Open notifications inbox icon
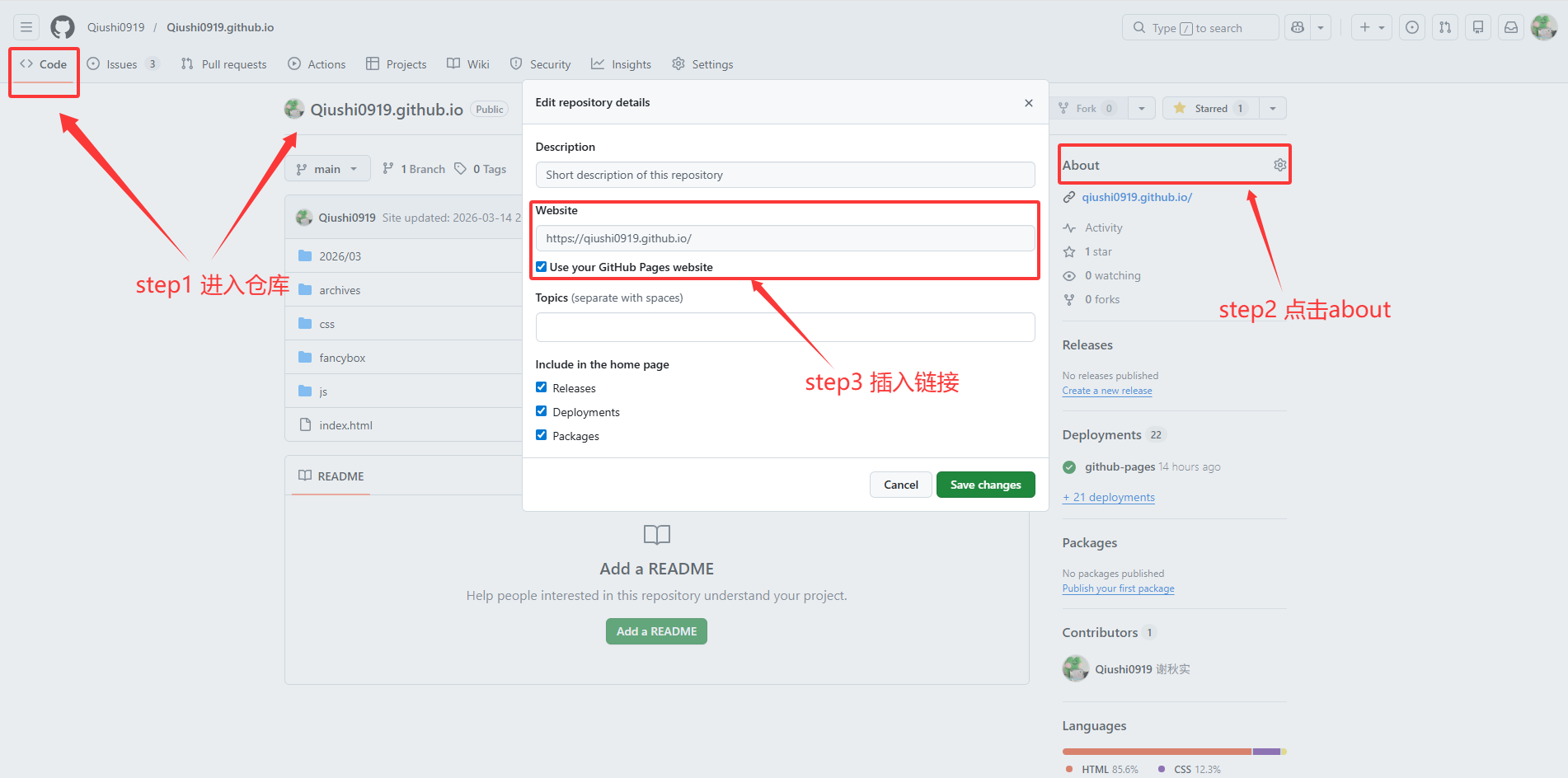 tap(1511, 27)
